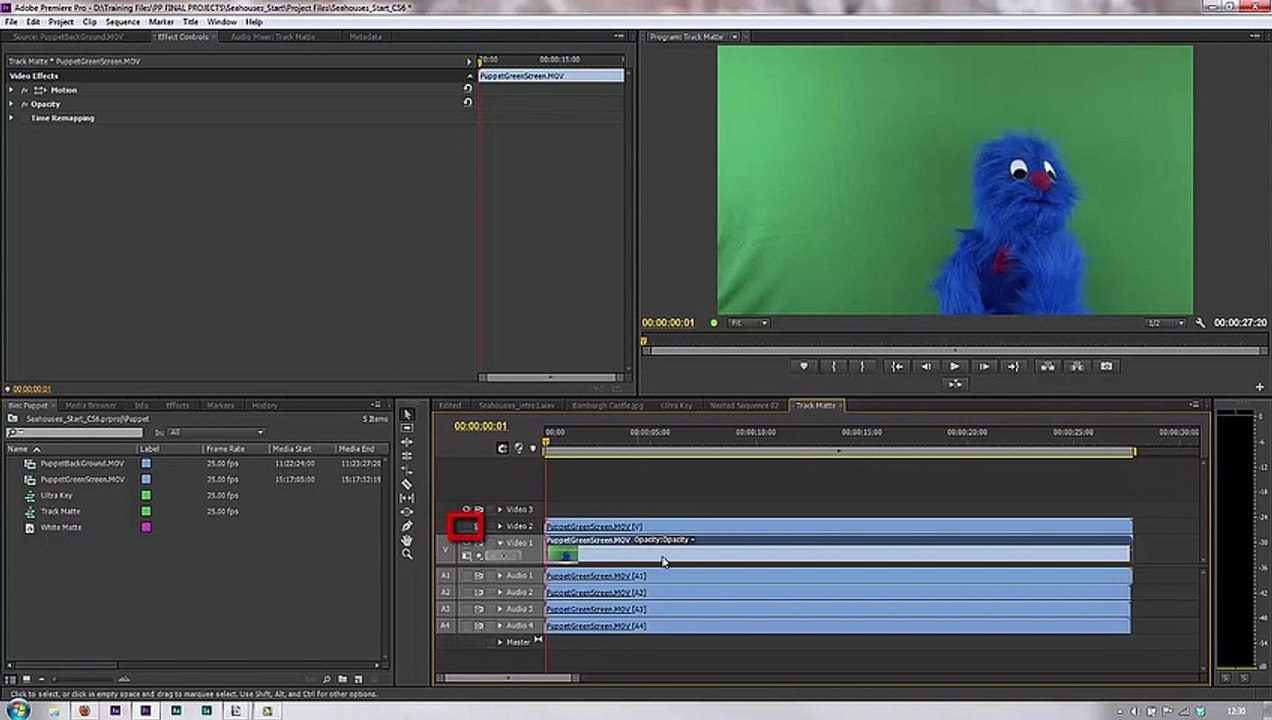
Task: Open the Marker menu
Action: point(161,21)
